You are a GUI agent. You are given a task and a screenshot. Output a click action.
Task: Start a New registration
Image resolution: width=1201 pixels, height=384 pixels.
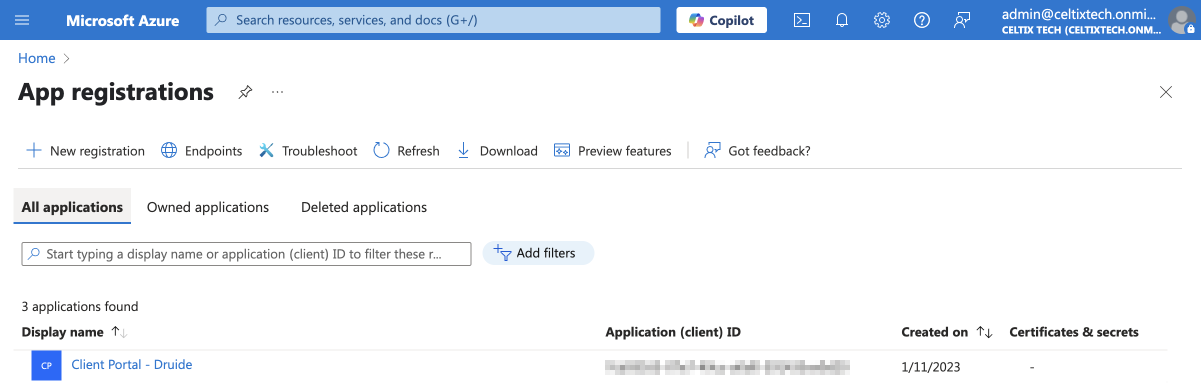pos(85,151)
